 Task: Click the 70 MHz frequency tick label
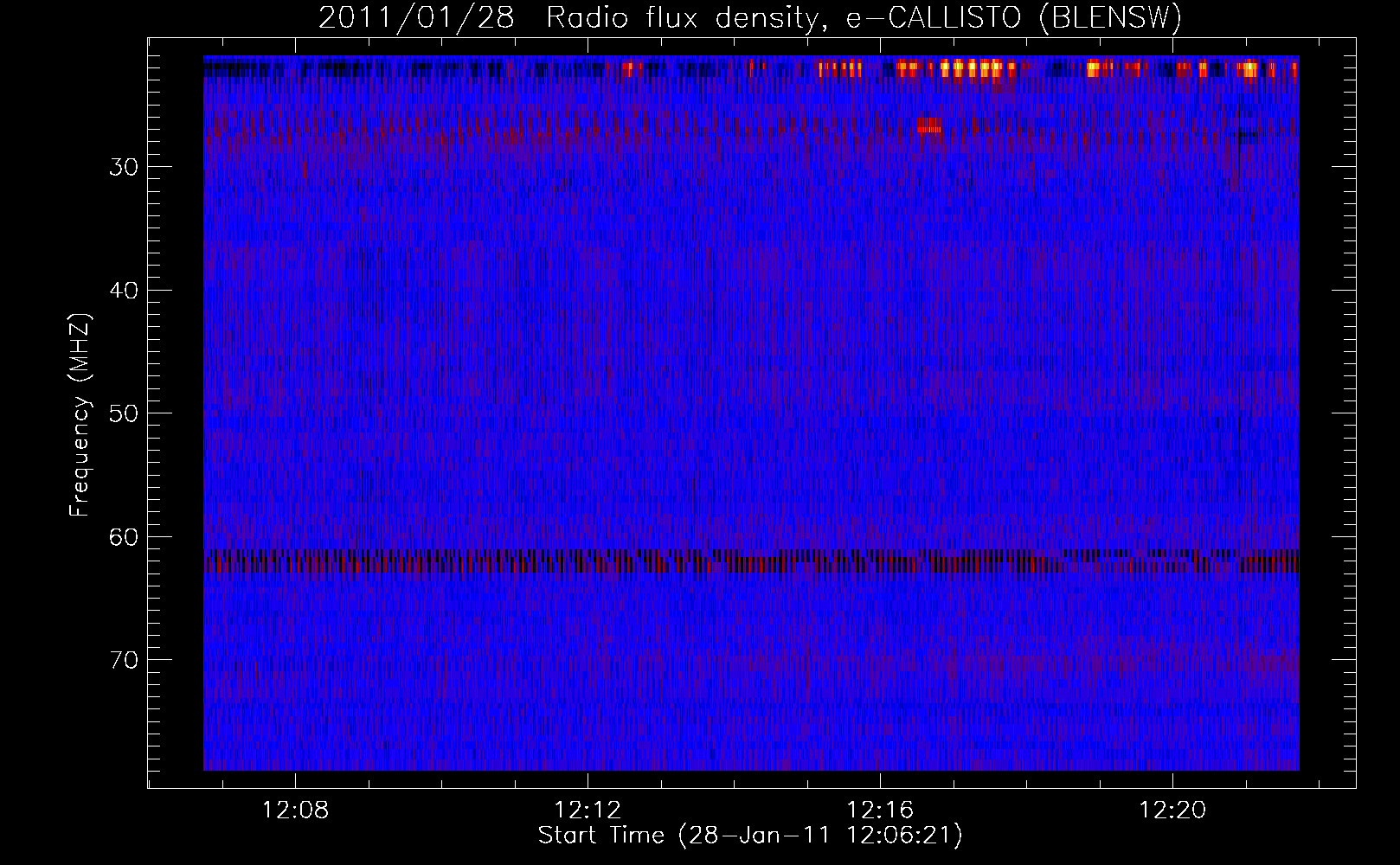click(124, 660)
